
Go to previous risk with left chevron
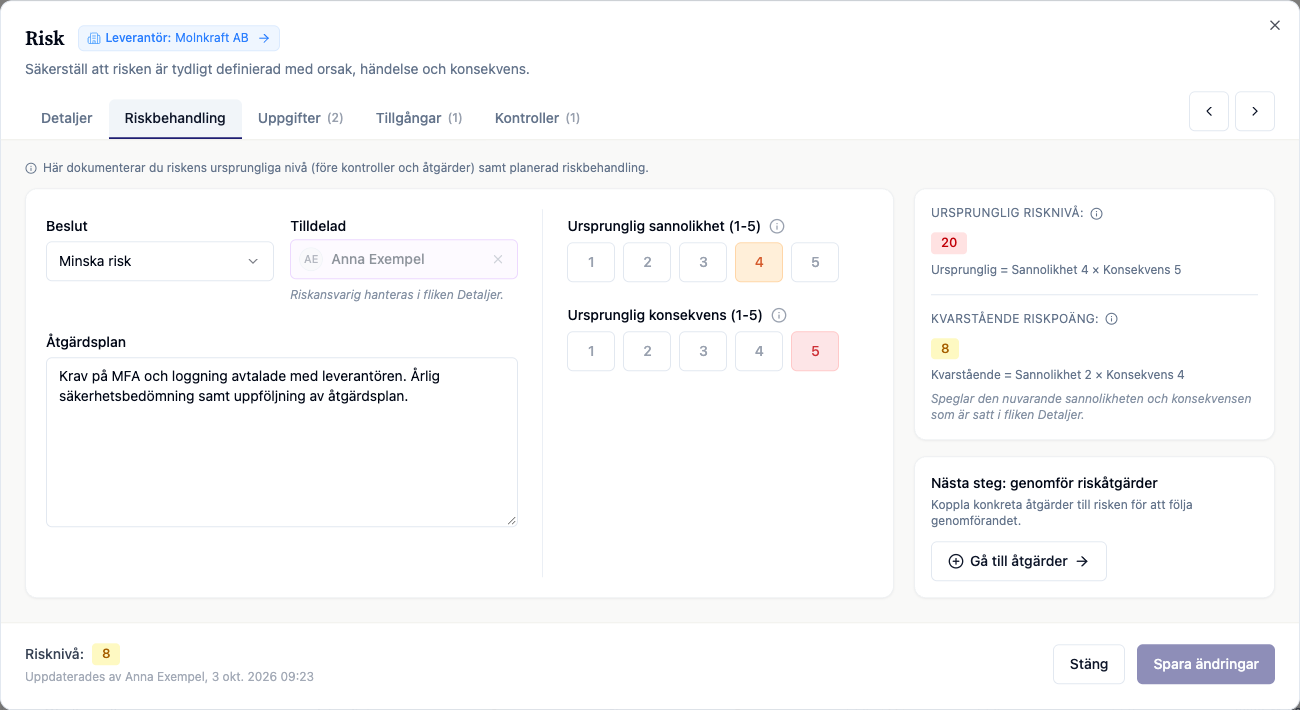click(1209, 111)
